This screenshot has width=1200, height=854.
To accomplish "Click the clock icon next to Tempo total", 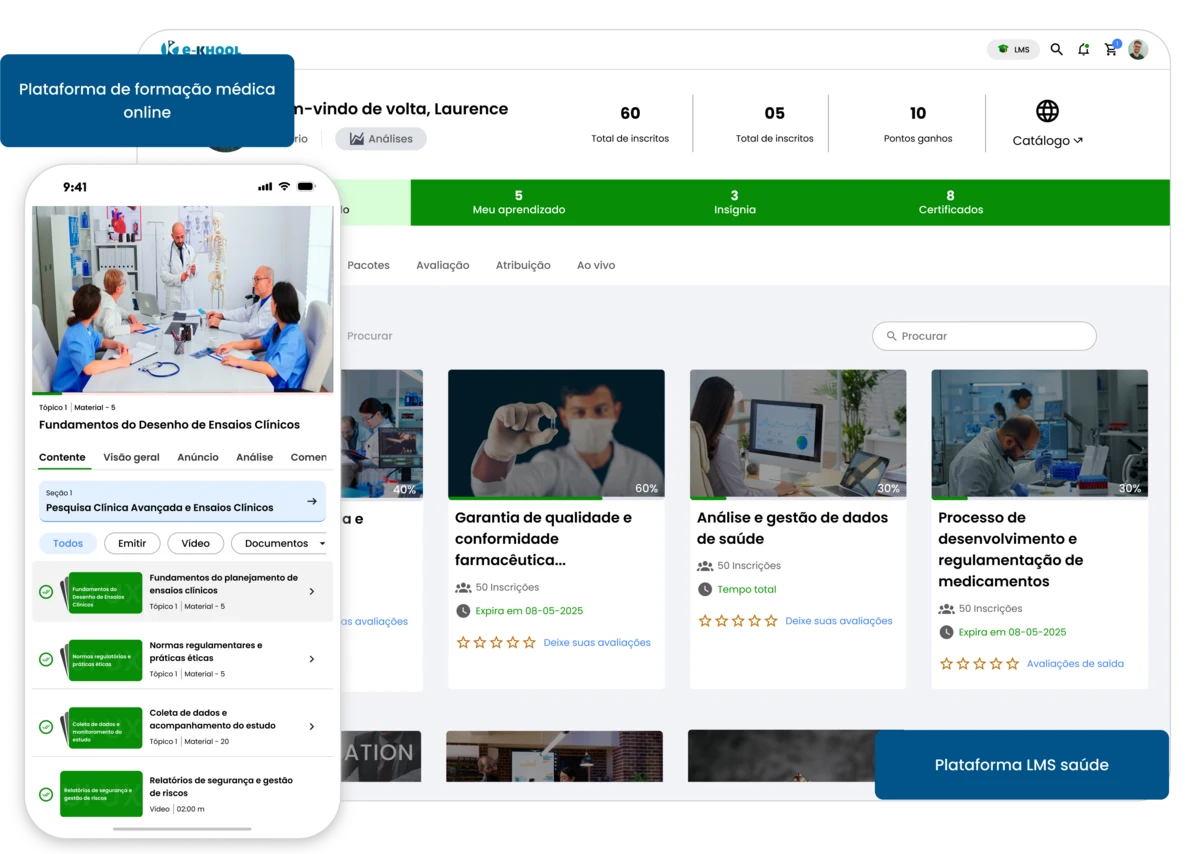I will pos(705,589).
